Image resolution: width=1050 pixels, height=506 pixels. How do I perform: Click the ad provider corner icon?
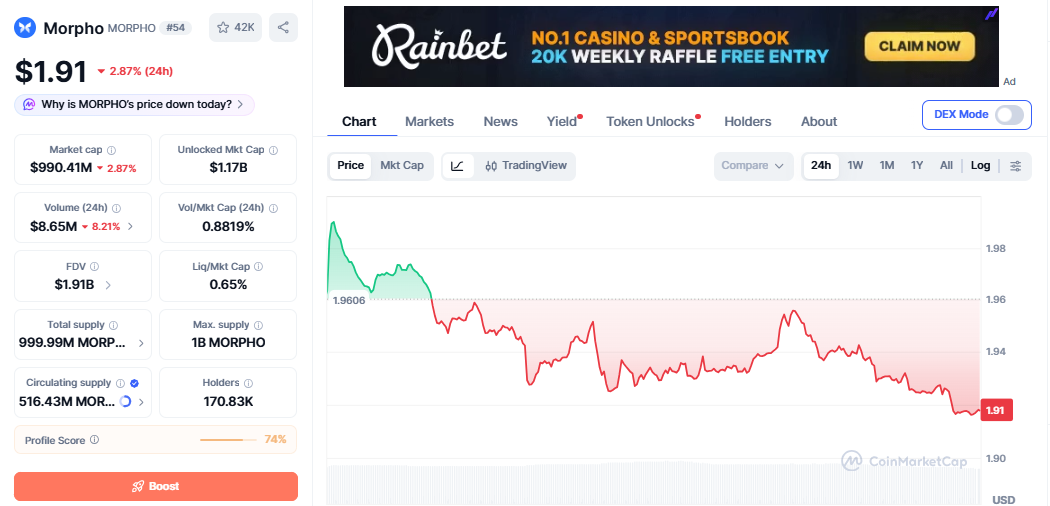992,13
